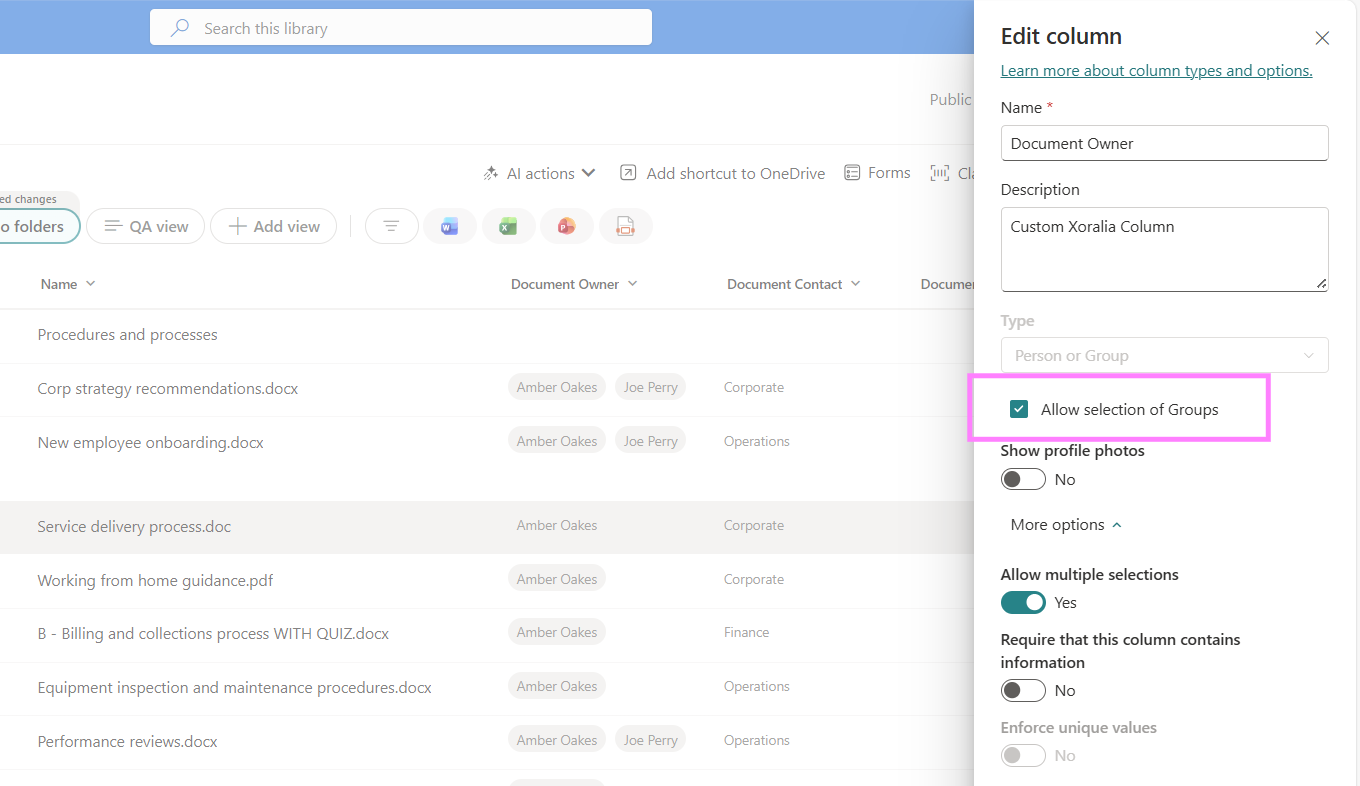Open Forms from the toolbar
Viewport: 1360px width, 786px height.
point(877,173)
